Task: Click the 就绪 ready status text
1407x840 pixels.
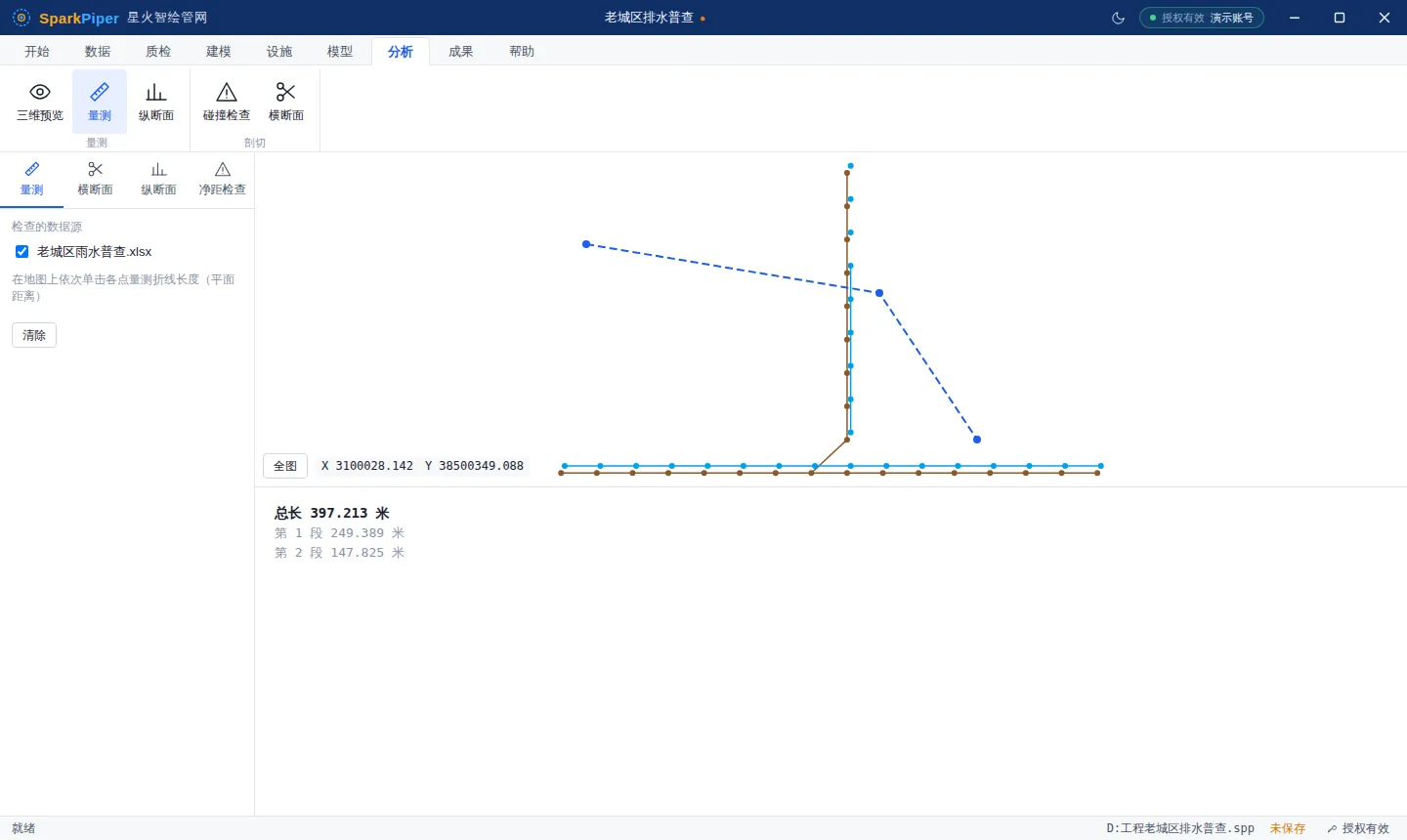Action: [x=23, y=828]
